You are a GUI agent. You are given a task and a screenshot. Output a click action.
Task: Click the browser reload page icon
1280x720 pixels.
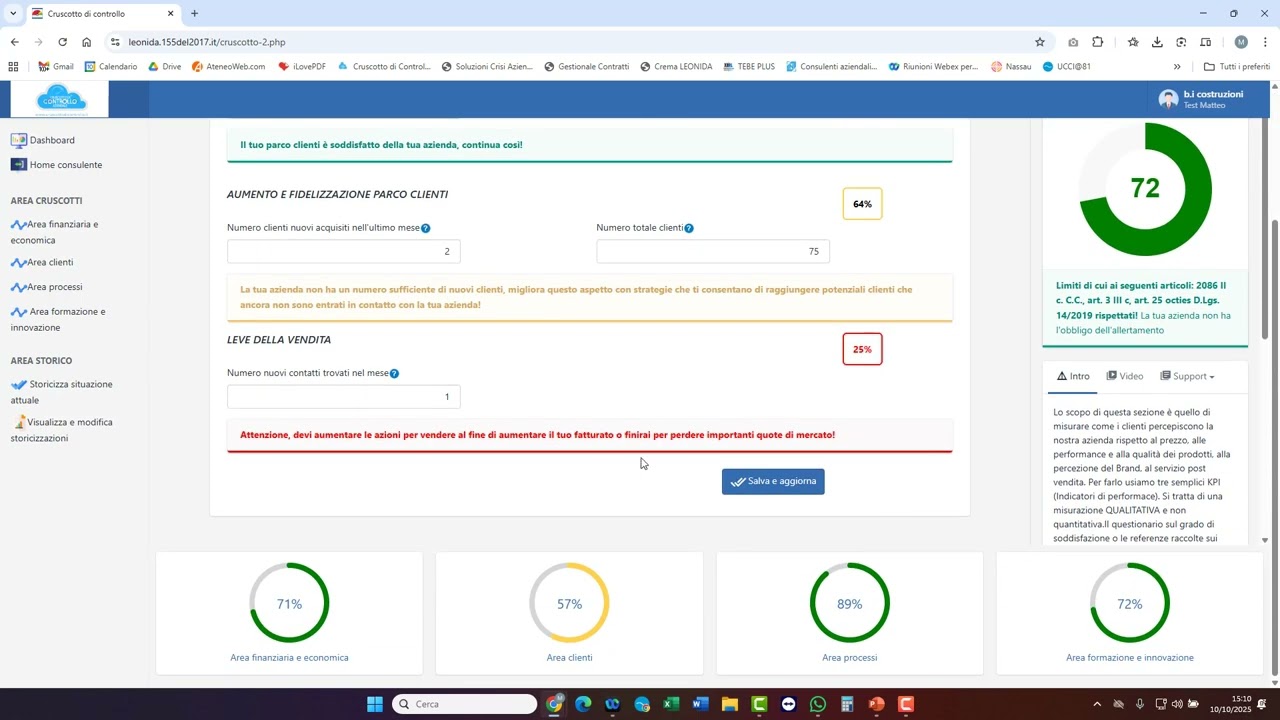(x=62, y=42)
